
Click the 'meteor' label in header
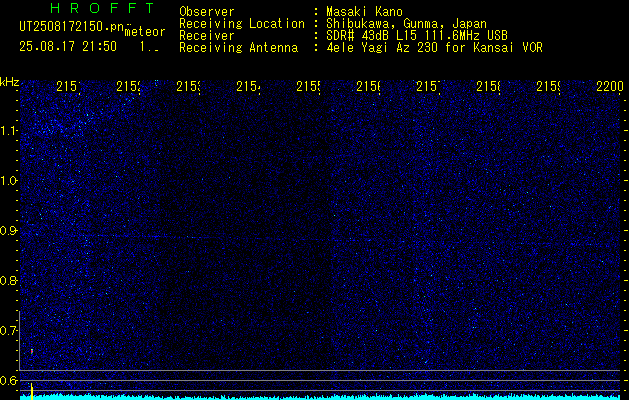point(145,32)
